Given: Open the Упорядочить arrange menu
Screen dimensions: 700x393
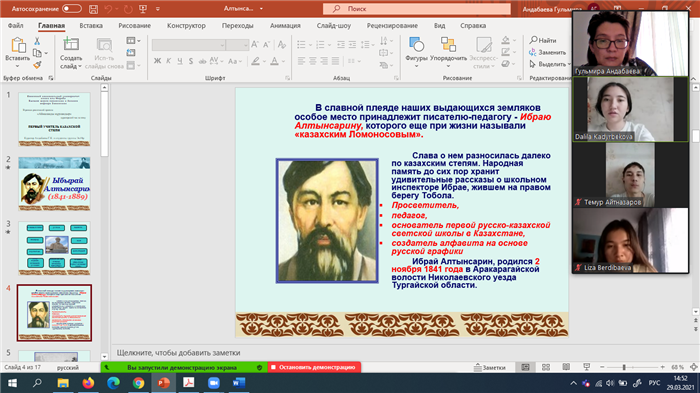Looking at the screenshot, I should click(x=448, y=52).
